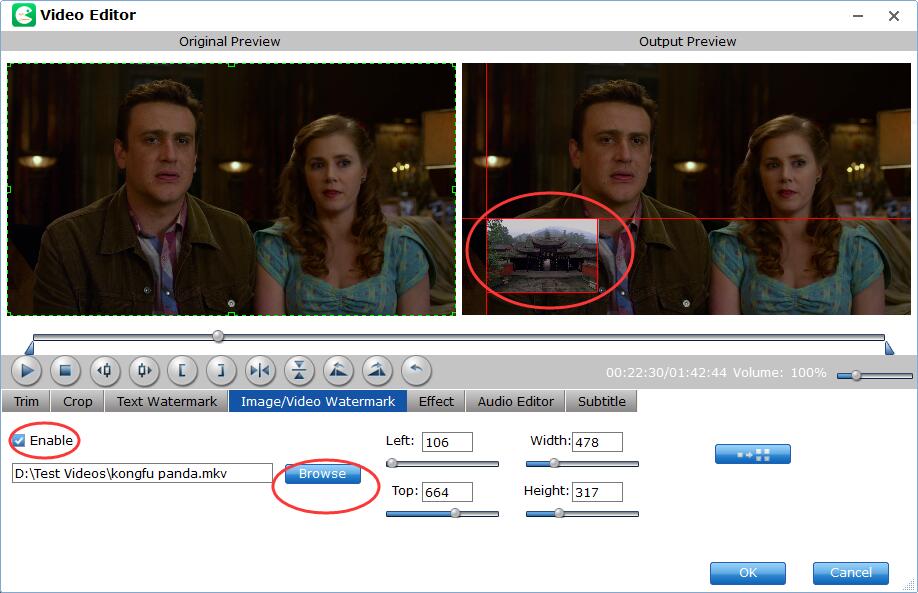This screenshot has width=918, height=593.
Task: Click the Original Preview video frame
Action: click(231, 189)
